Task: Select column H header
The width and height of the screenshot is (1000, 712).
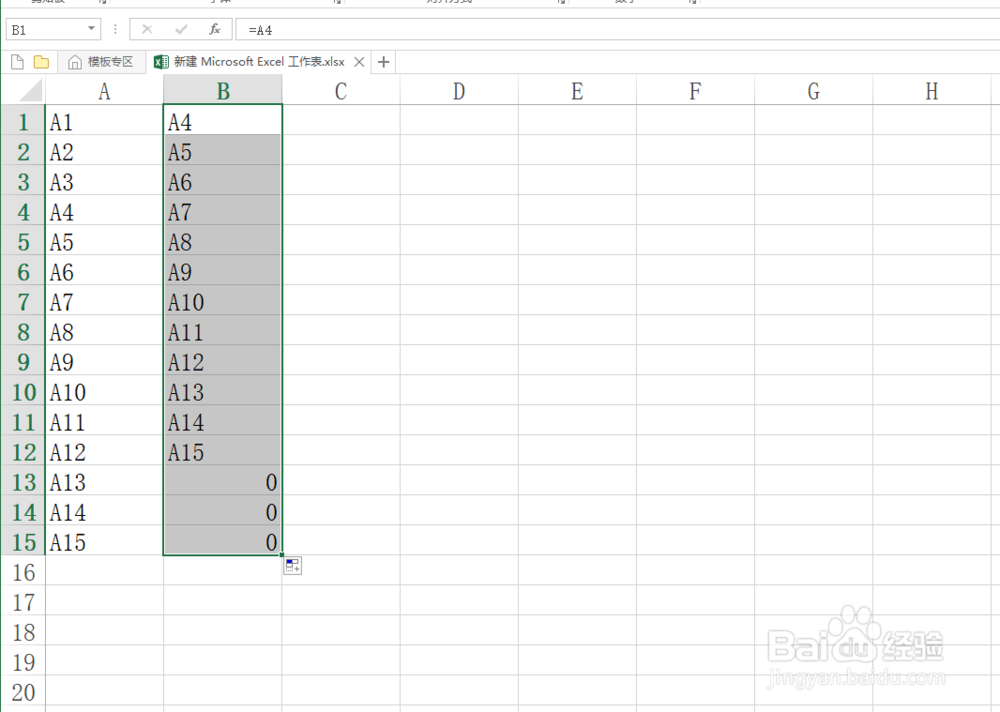Action: click(x=931, y=90)
